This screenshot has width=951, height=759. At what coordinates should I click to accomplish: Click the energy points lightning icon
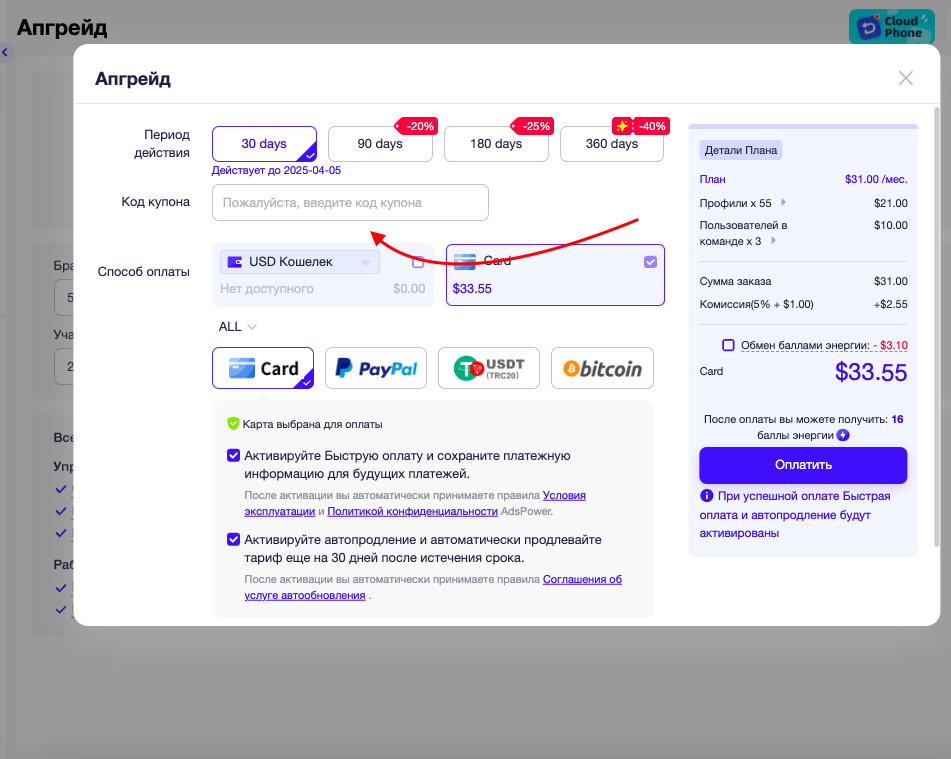(x=843, y=435)
